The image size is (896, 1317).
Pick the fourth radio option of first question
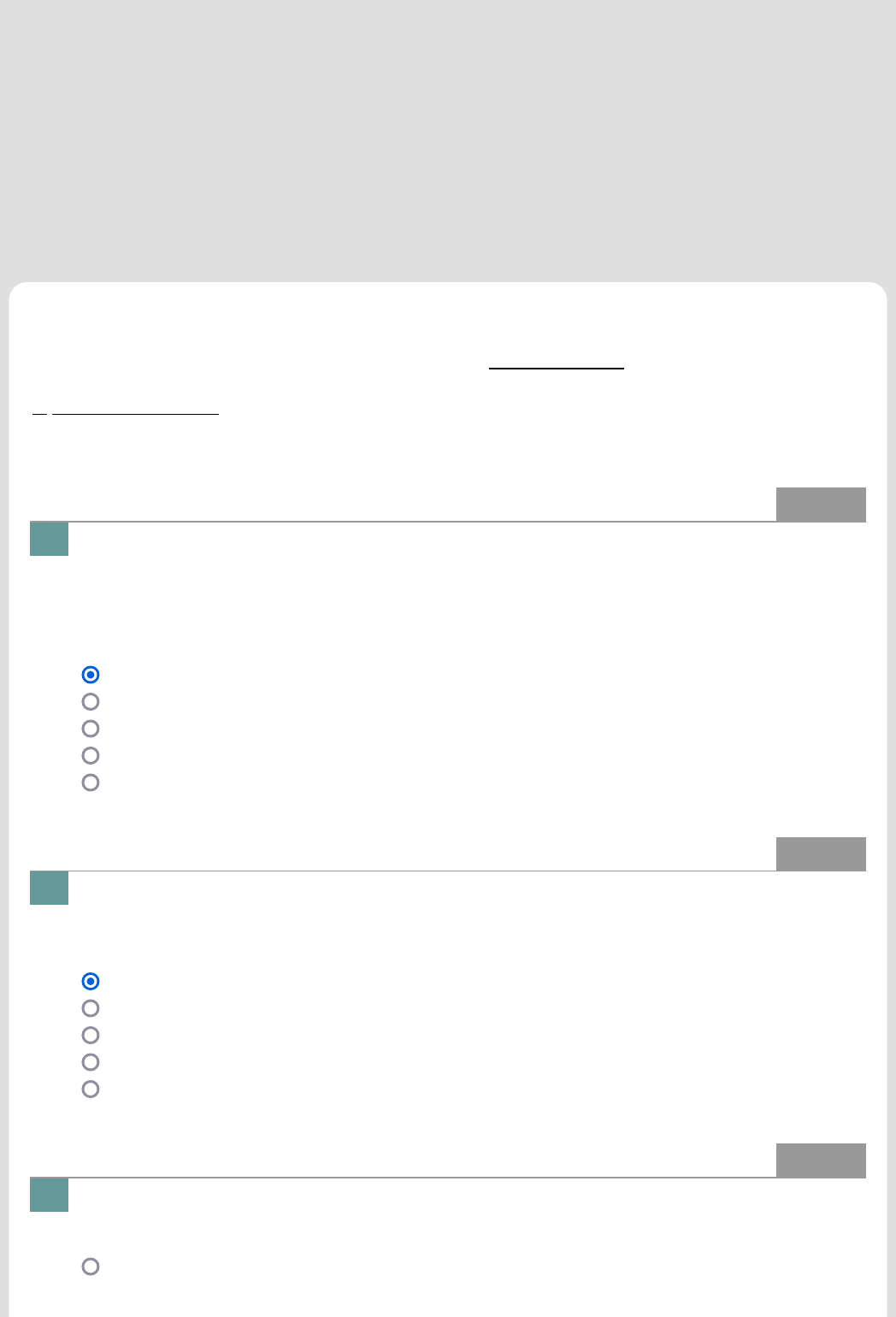[x=91, y=756]
